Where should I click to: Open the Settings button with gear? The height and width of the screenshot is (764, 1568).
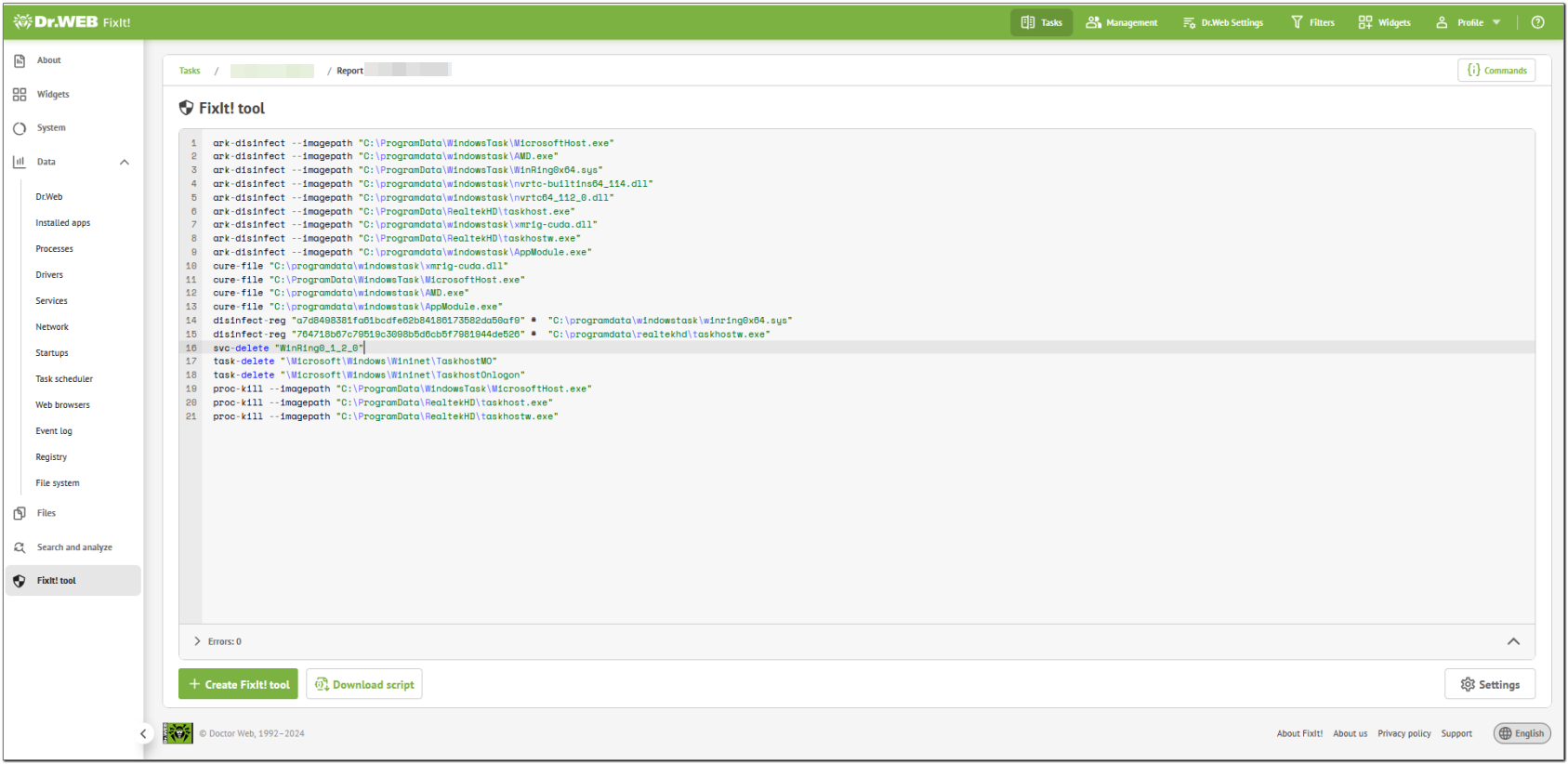1490,685
